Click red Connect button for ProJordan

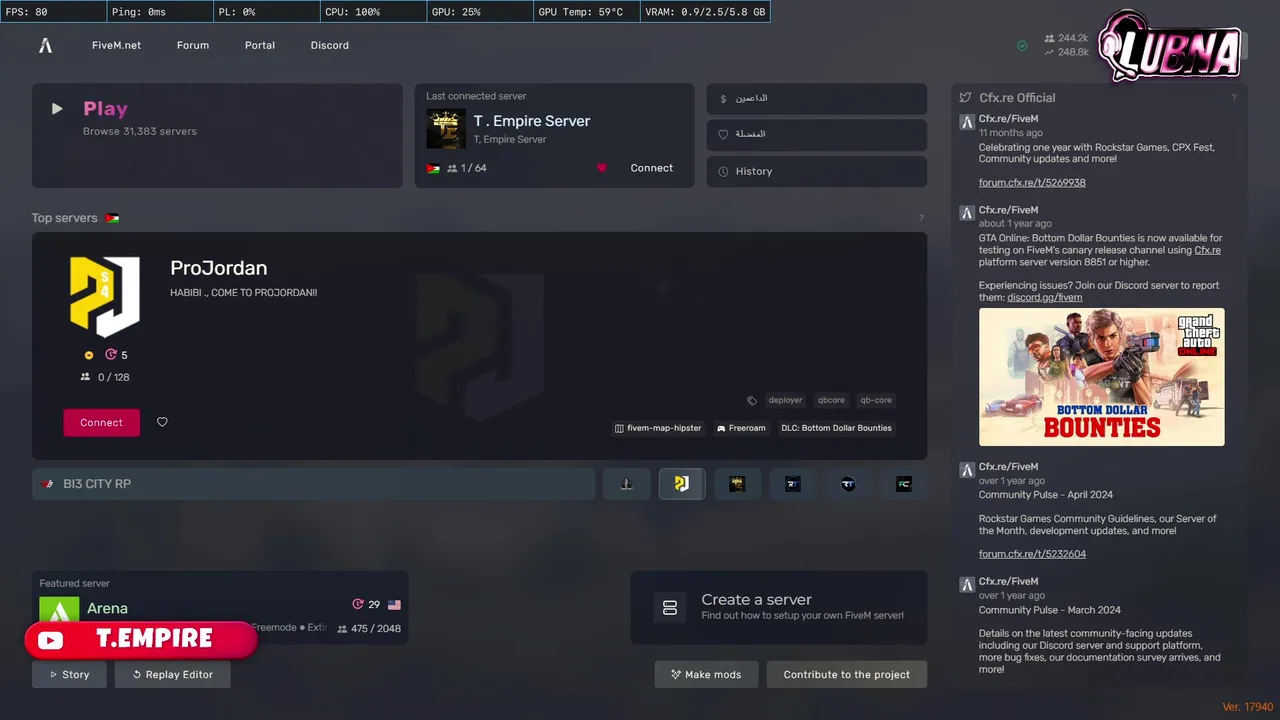102,422
